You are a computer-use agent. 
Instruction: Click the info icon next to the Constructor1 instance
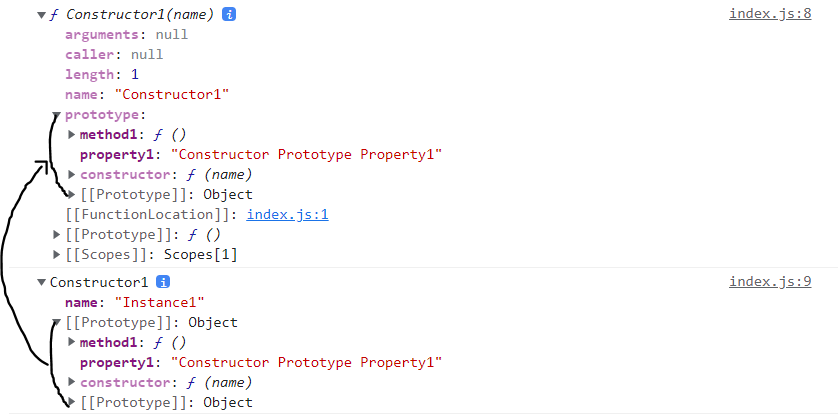coord(163,282)
